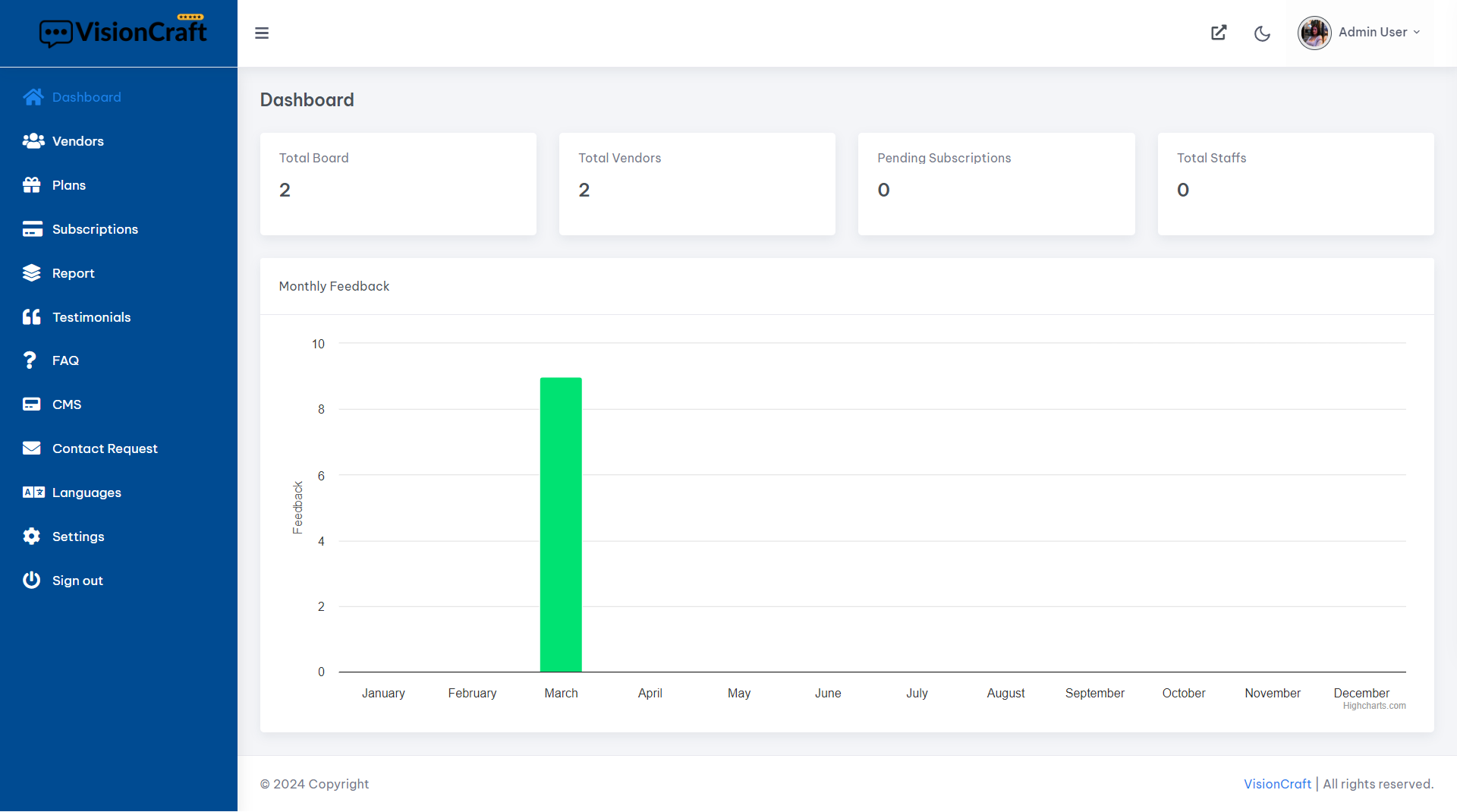Viewport: 1457px width, 812px height.
Task: Open the VisionCraft footer link
Action: [1277, 783]
